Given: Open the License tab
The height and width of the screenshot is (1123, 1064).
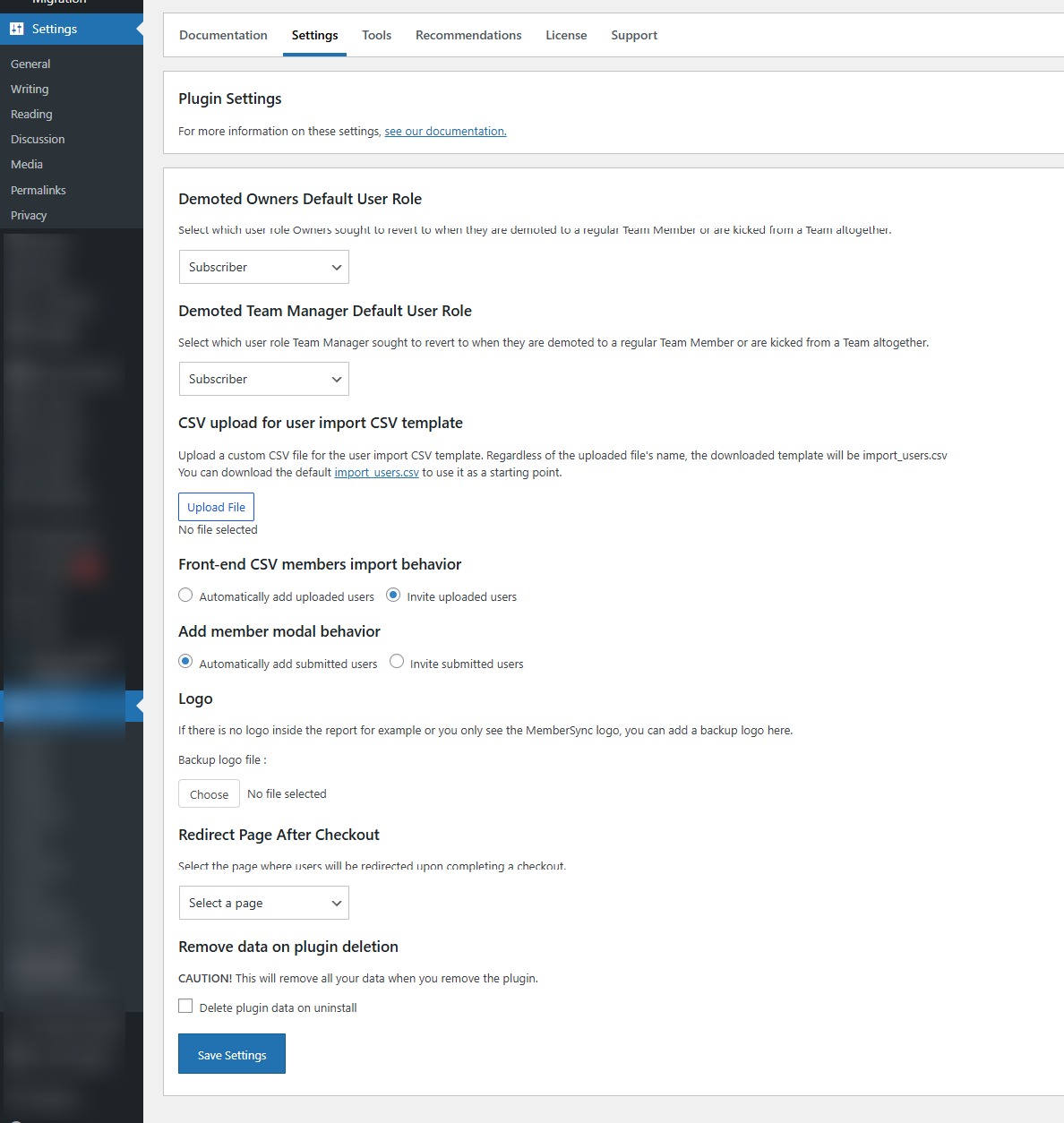Looking at the screenshot, I should tap(566, 35).
